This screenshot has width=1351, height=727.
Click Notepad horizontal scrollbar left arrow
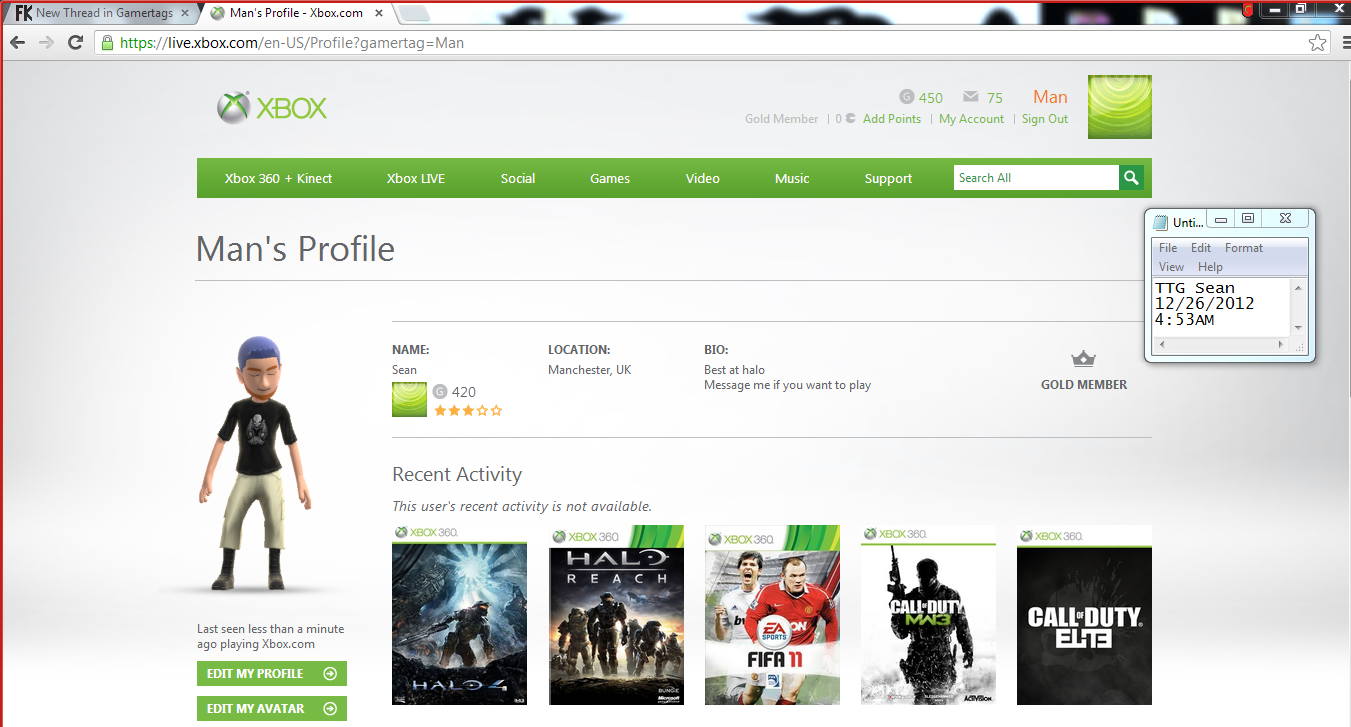pyautogui.click(x=1160, y=345)
